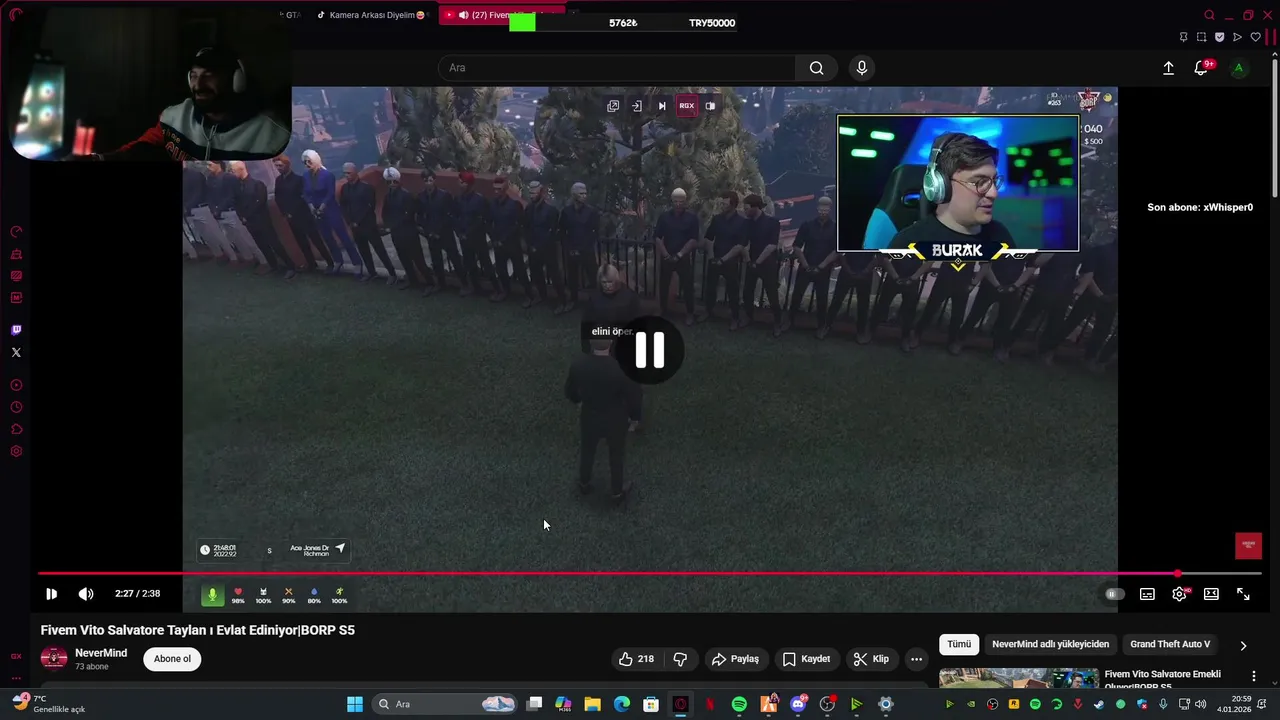Open more actions three-dot menu
1280x720 pixels.
(x=916, y=659)
